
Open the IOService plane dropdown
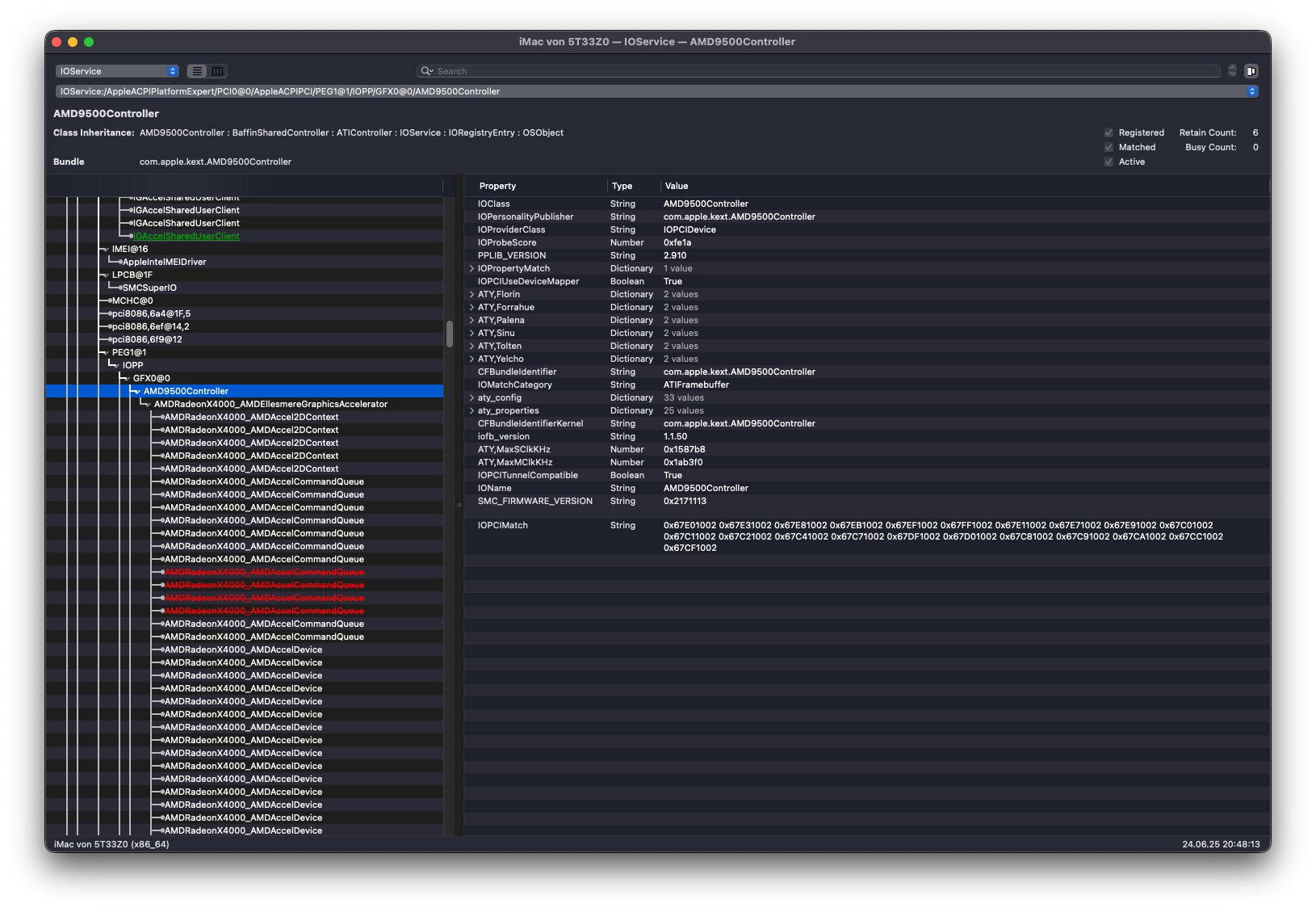117,71
